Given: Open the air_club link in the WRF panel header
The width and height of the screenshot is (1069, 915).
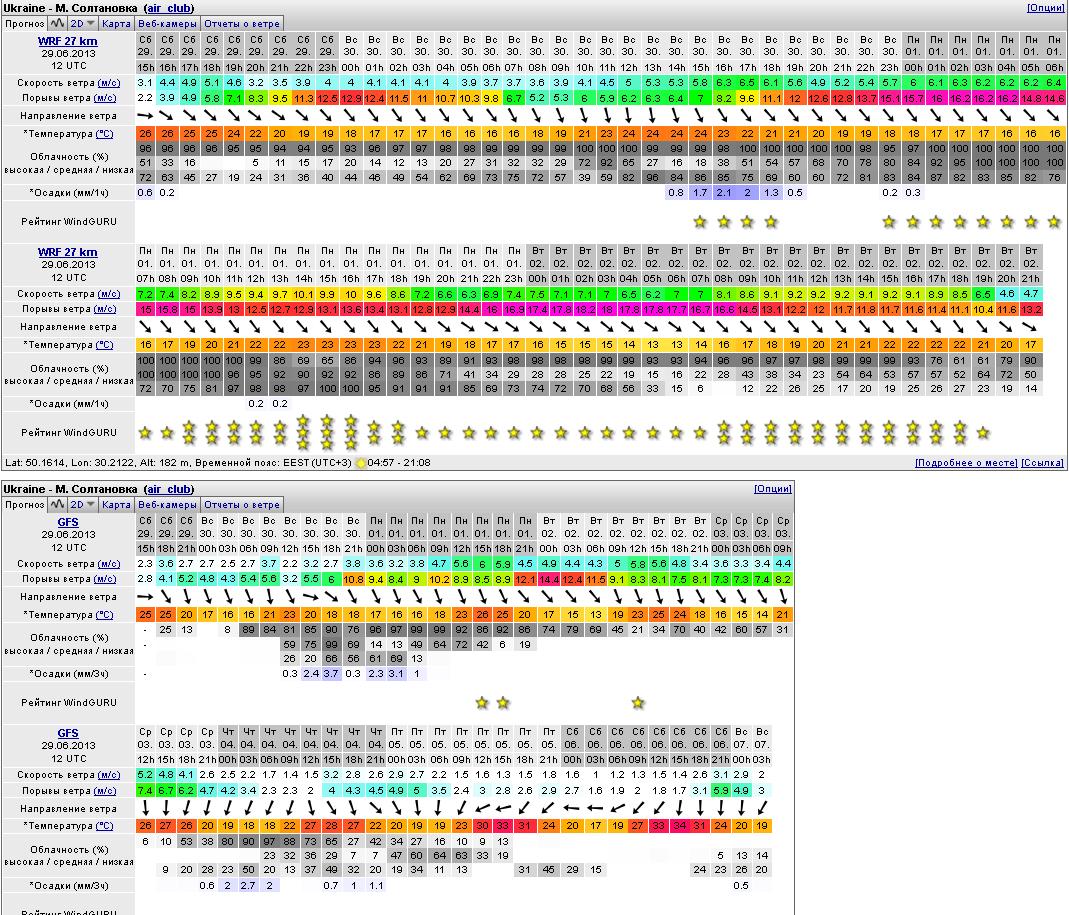Looking at the screenshot, I should point(169,8).
